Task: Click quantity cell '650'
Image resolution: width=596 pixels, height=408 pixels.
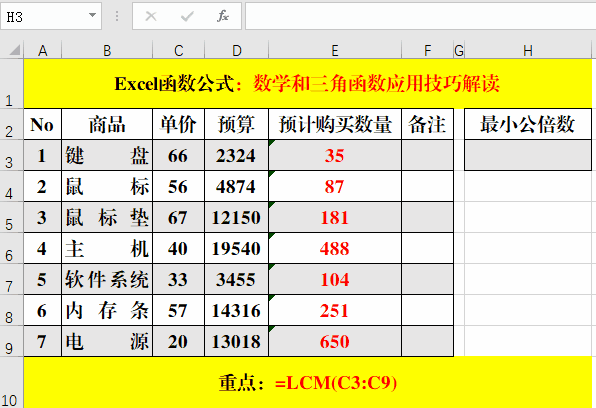Action: tap(335, 341)
